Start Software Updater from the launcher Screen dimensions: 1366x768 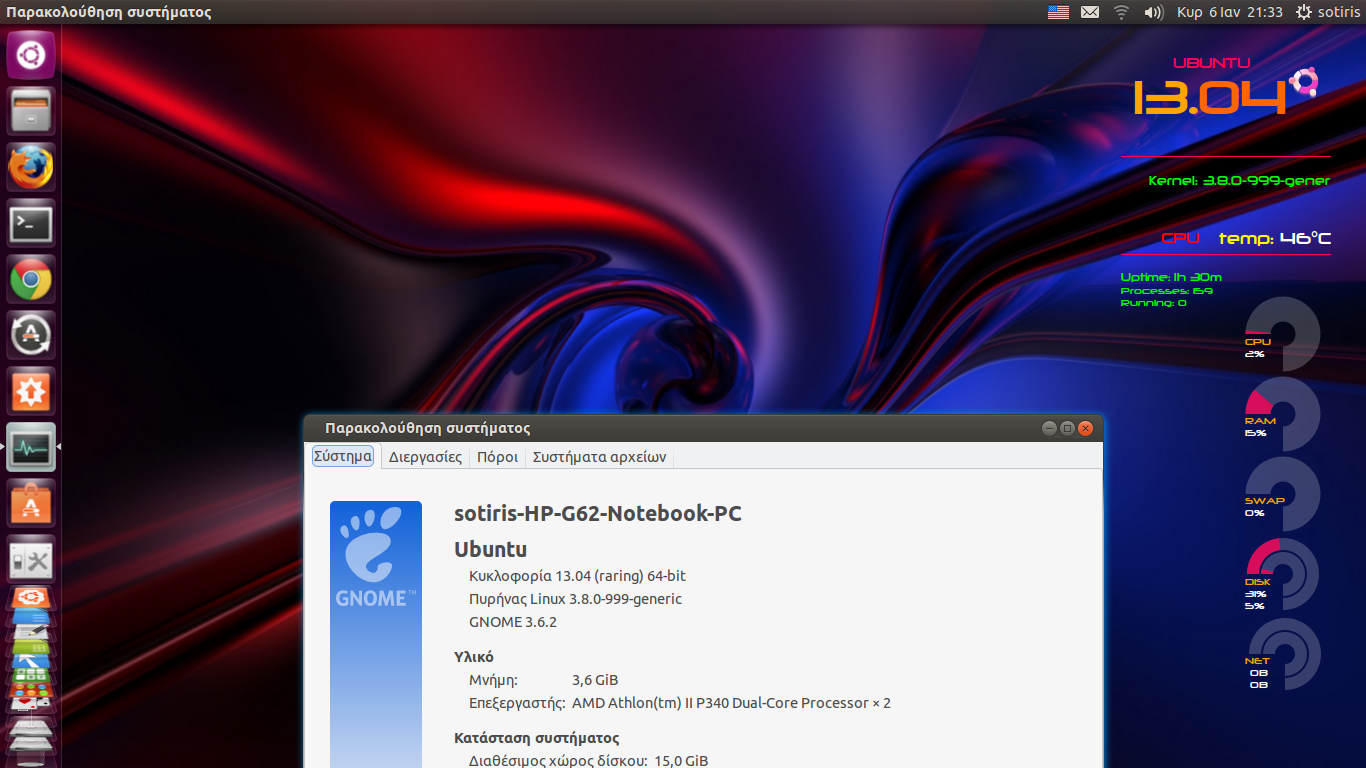(31, 336)
